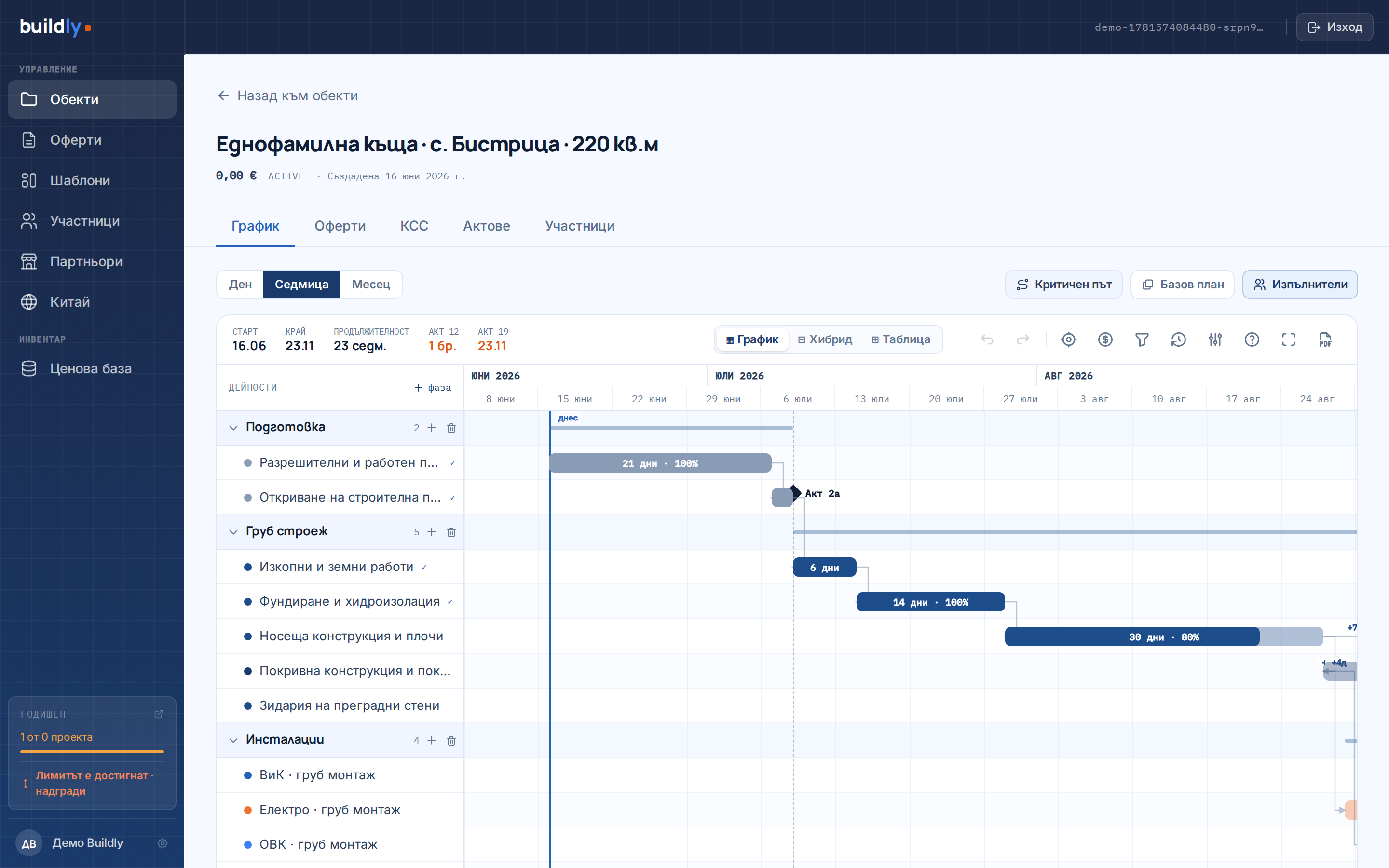Select ОВК · груб монтаж row

pyautogui.click(x=340, y=845)
